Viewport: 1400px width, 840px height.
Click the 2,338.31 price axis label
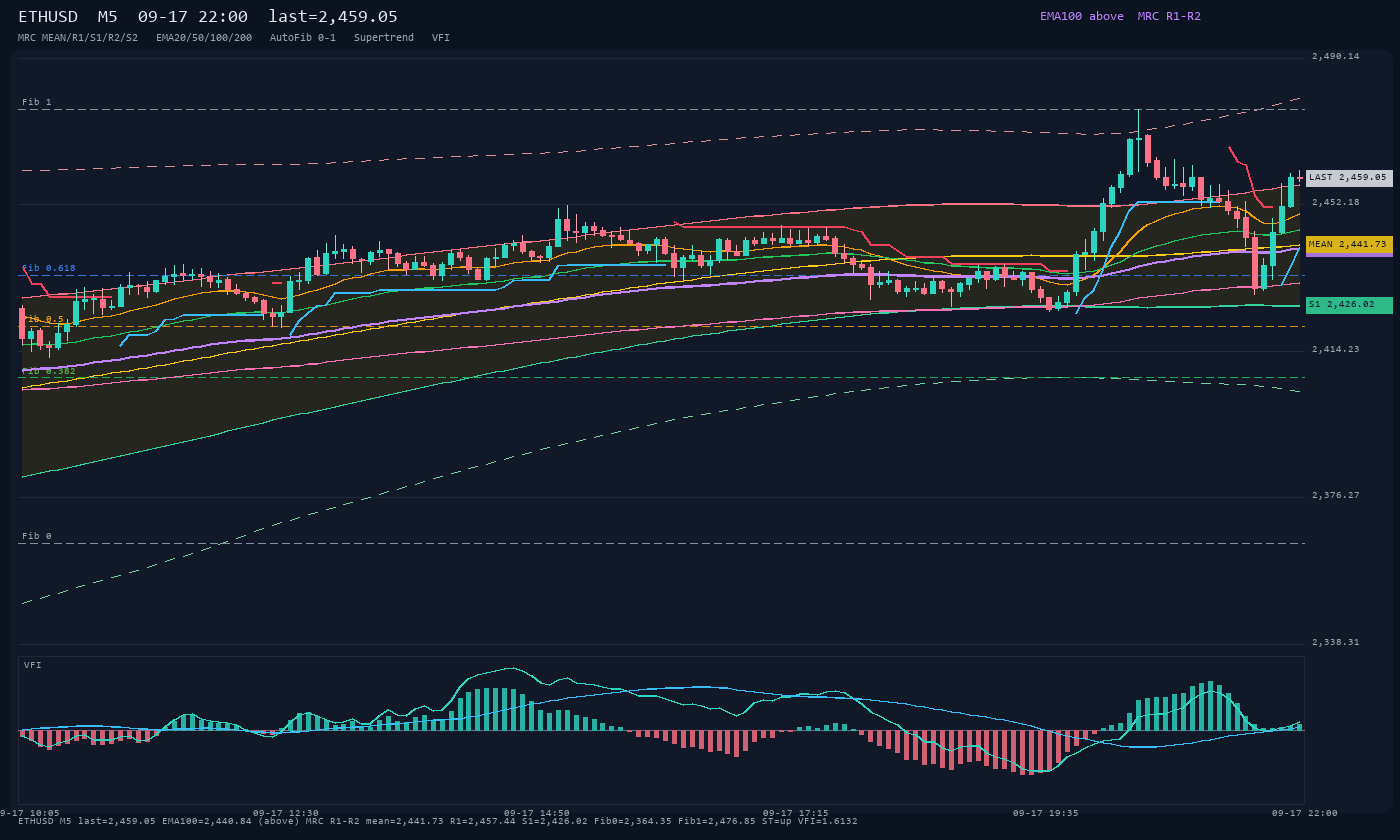coord(1336,642)
